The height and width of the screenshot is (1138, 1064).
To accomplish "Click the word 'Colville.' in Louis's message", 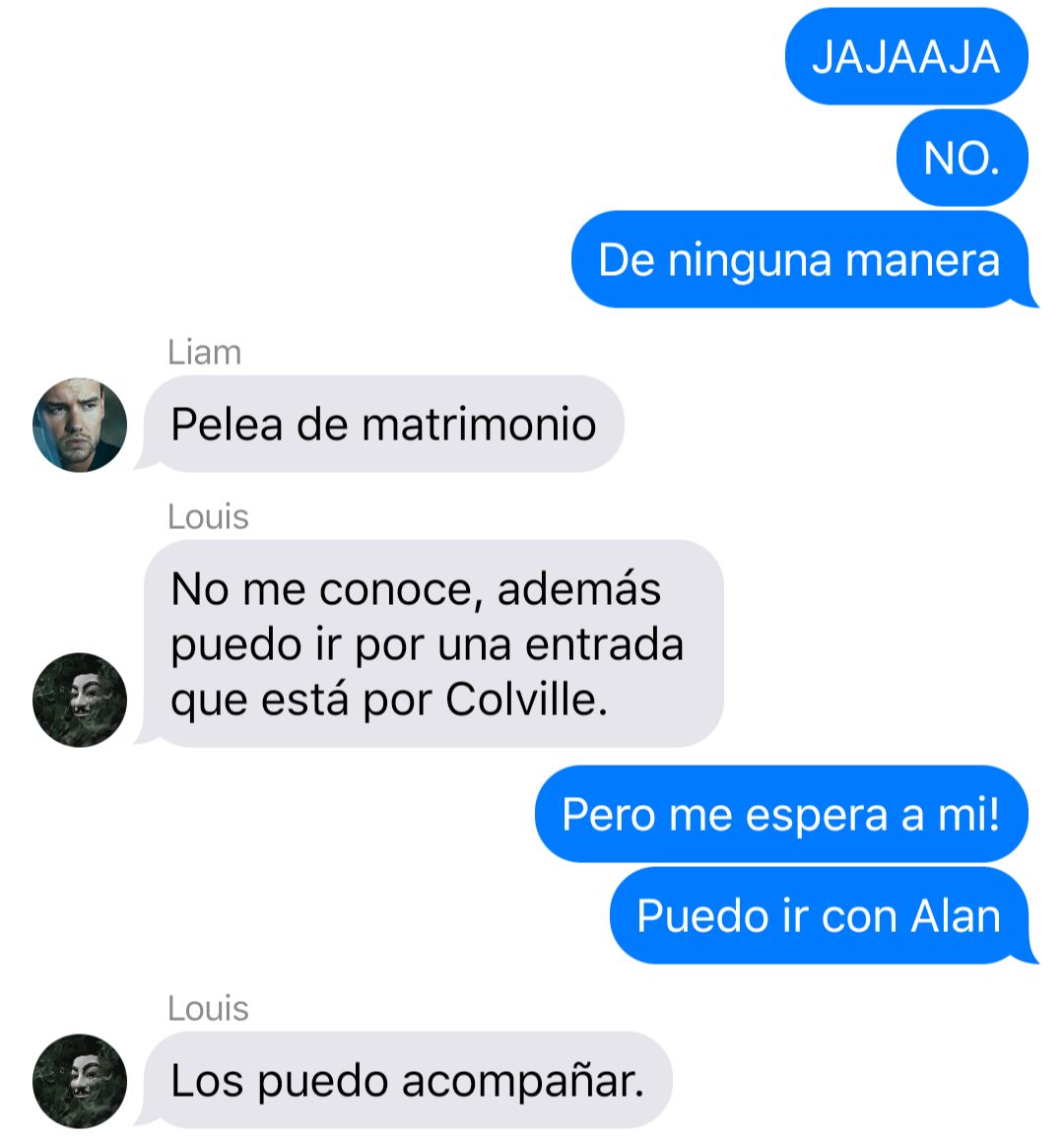I will [527, 700].
